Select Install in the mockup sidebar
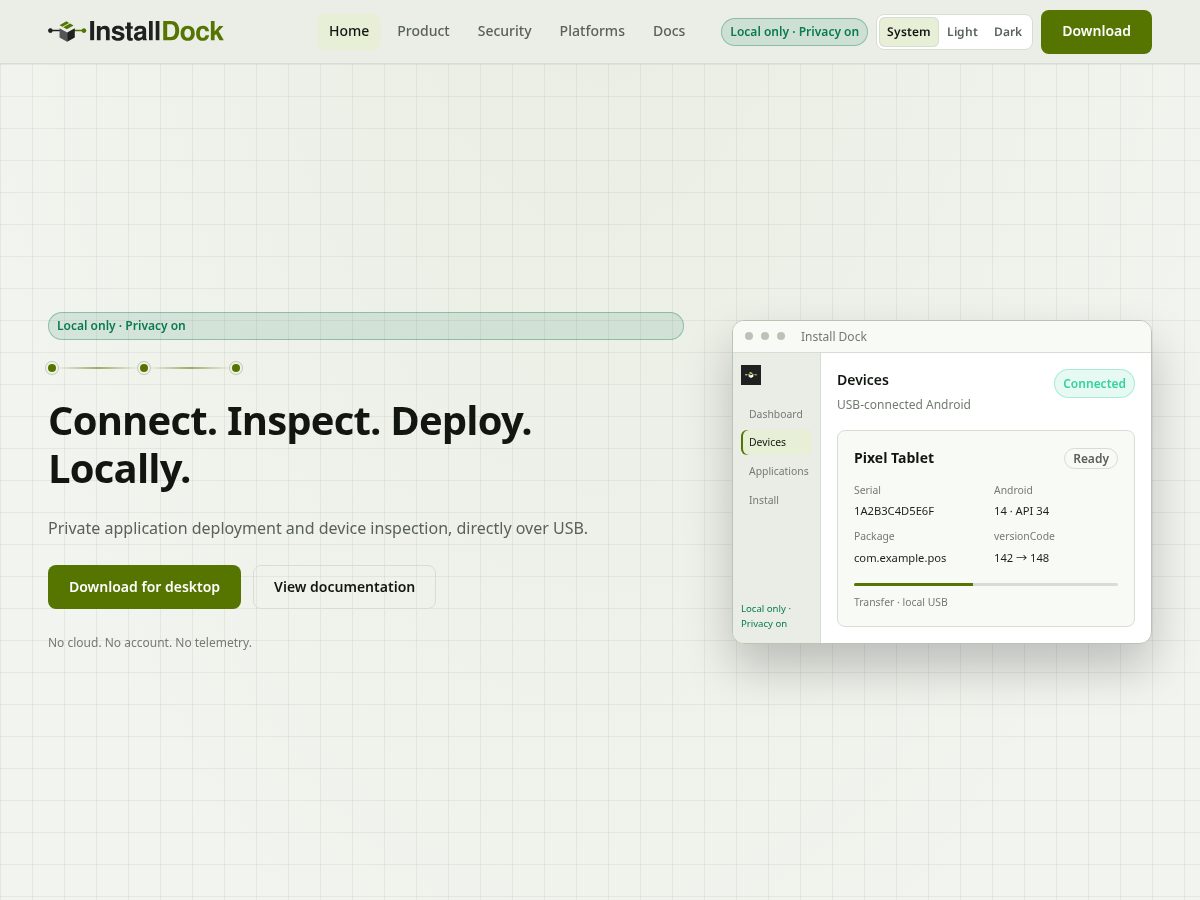The image size is (1200, 900). (x=776, y=500)
